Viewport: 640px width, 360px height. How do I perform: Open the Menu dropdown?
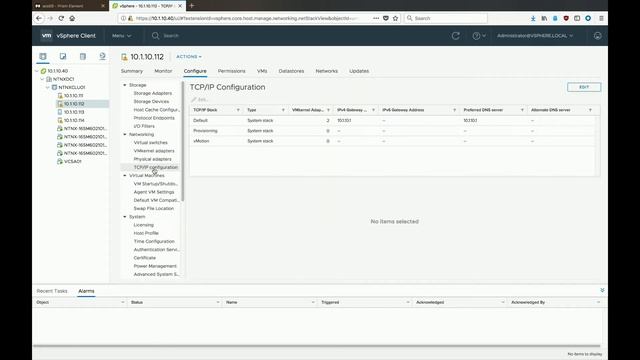(x=122, y=36)
